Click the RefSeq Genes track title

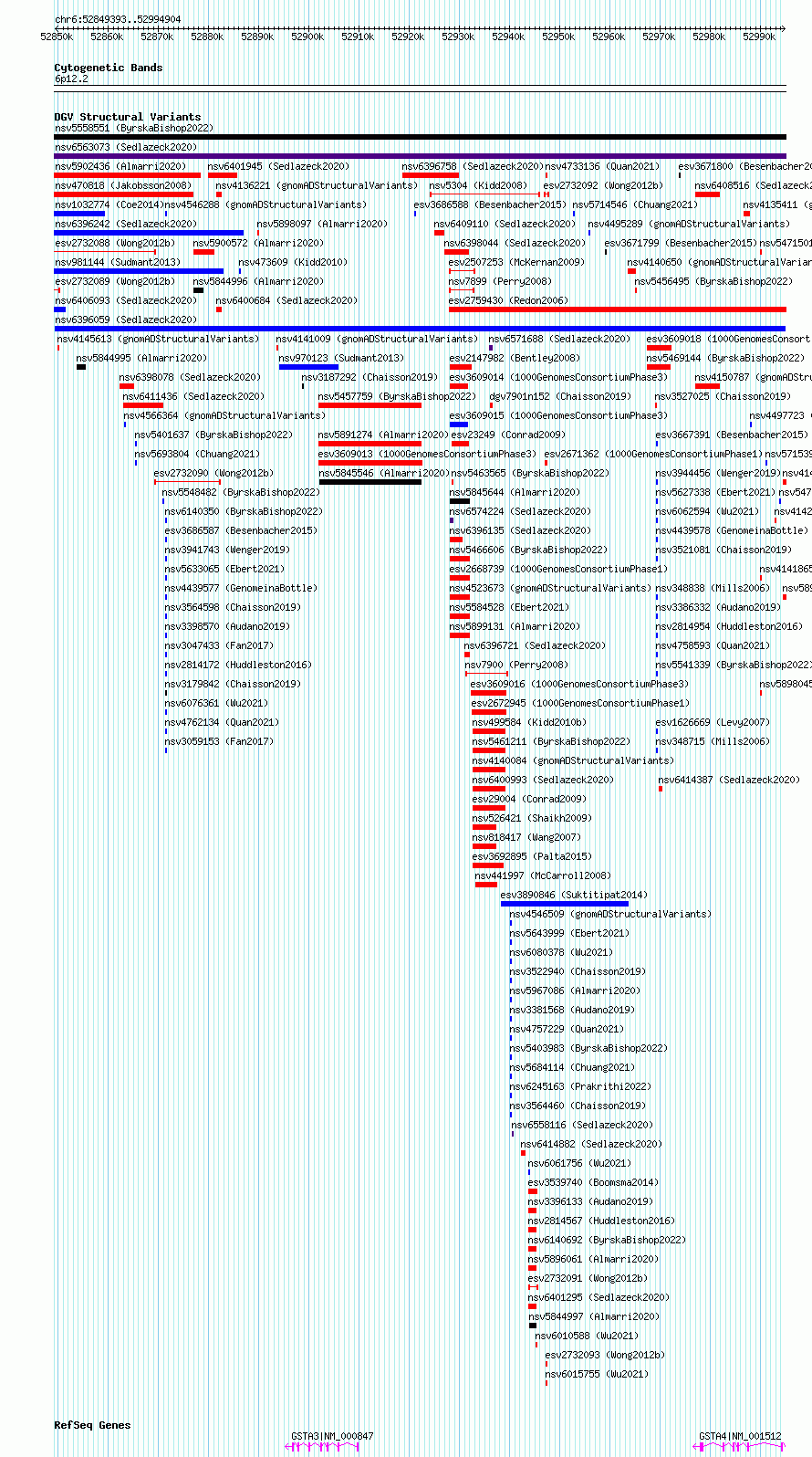point(92,1425)
